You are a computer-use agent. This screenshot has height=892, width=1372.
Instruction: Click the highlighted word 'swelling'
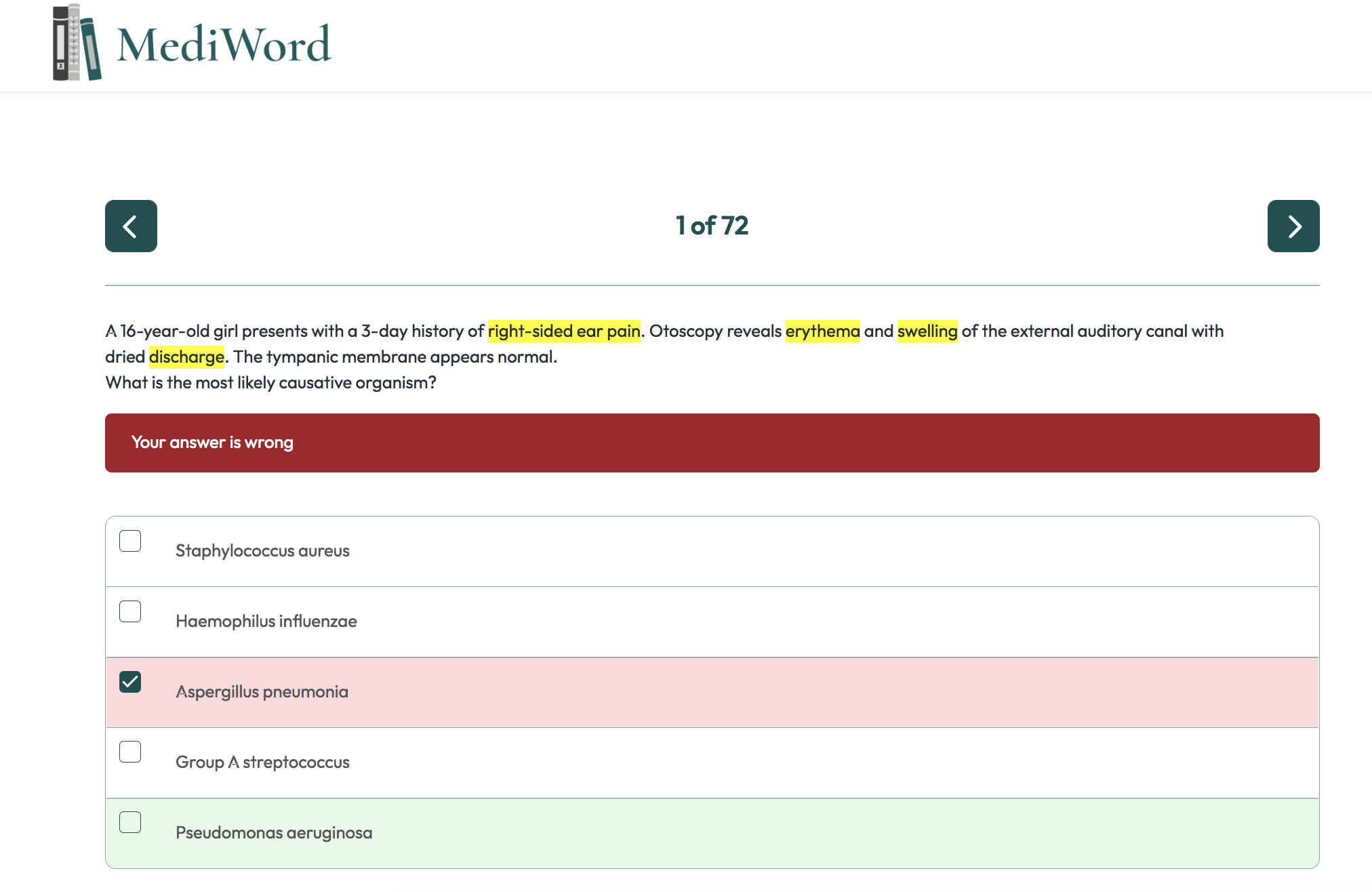click(927, 331)
